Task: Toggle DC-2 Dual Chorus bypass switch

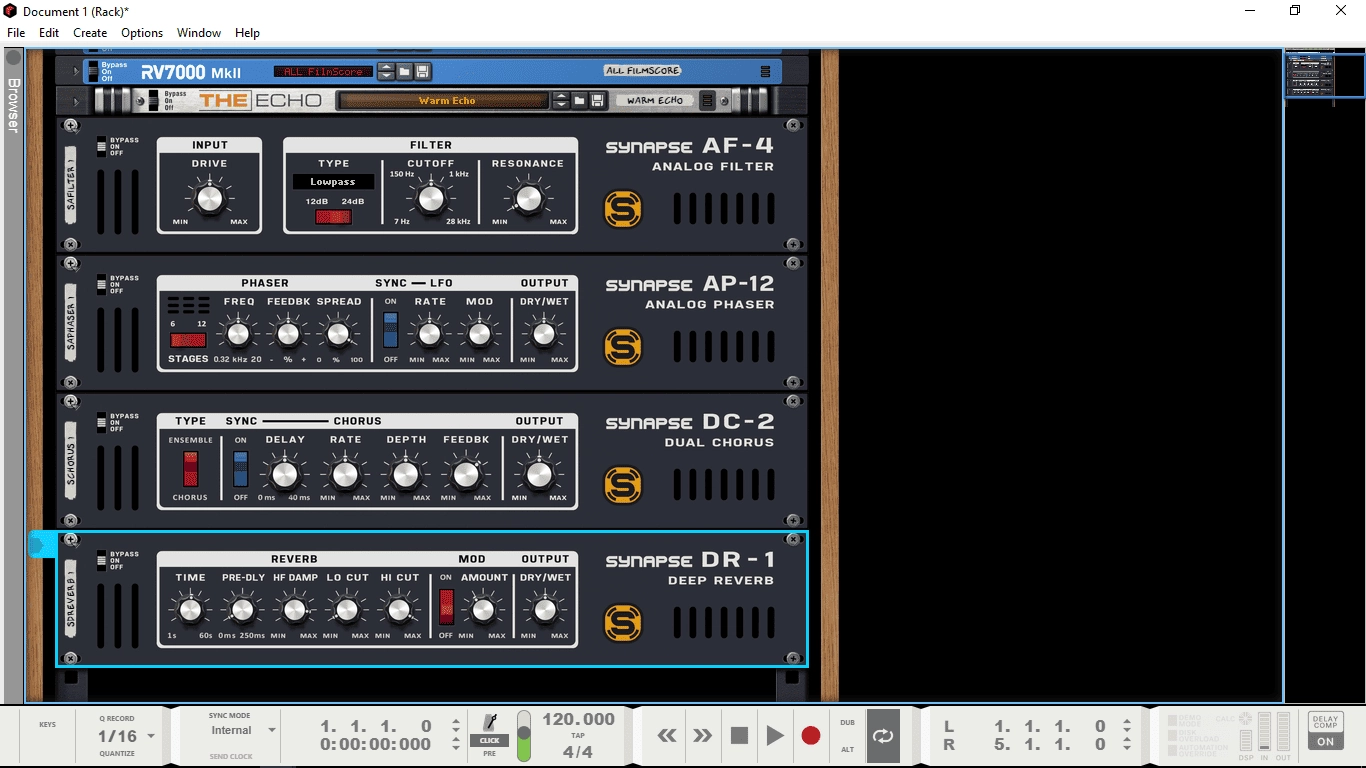Action: [x=101, y=423]
